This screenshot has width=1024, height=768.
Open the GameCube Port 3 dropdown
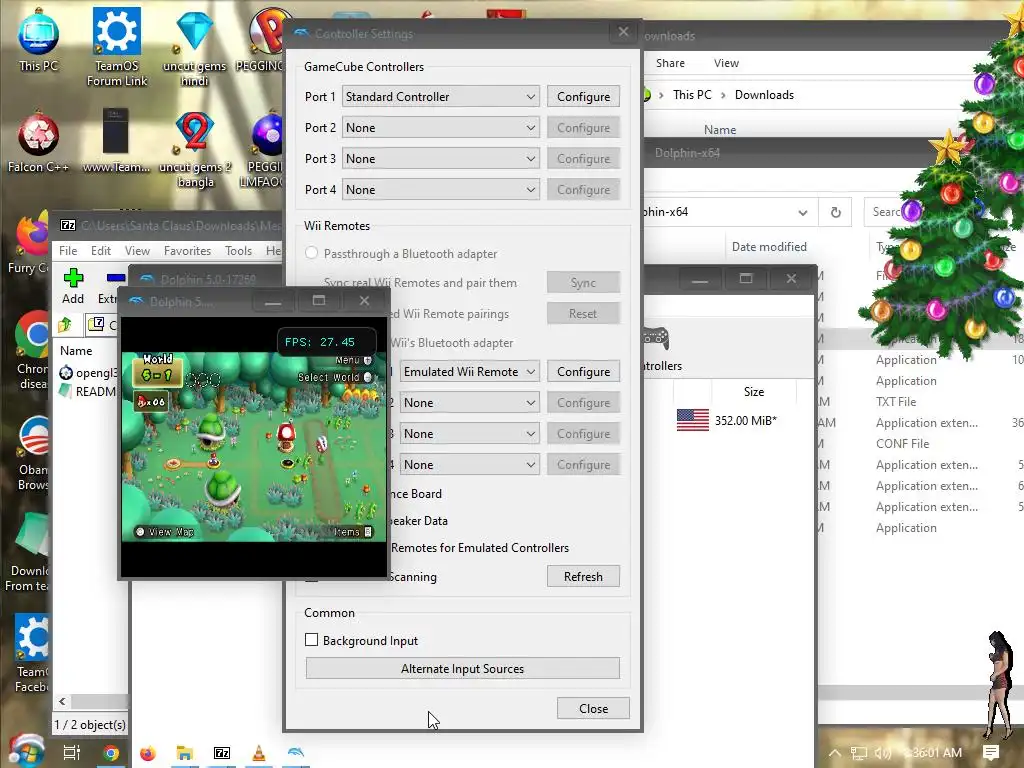click(441, 159)
